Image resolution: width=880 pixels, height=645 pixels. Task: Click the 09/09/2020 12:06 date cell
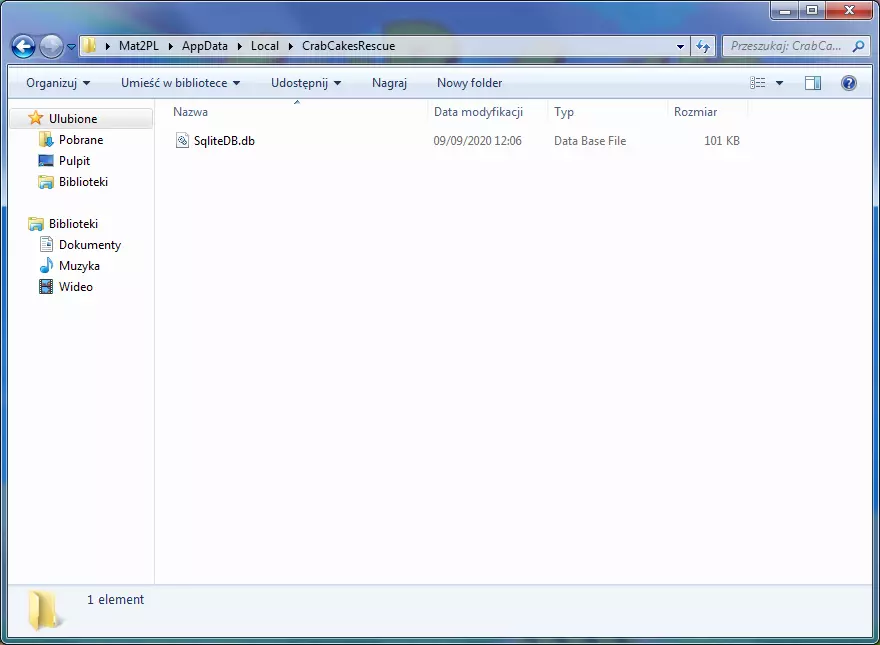[x=478, y=141]
